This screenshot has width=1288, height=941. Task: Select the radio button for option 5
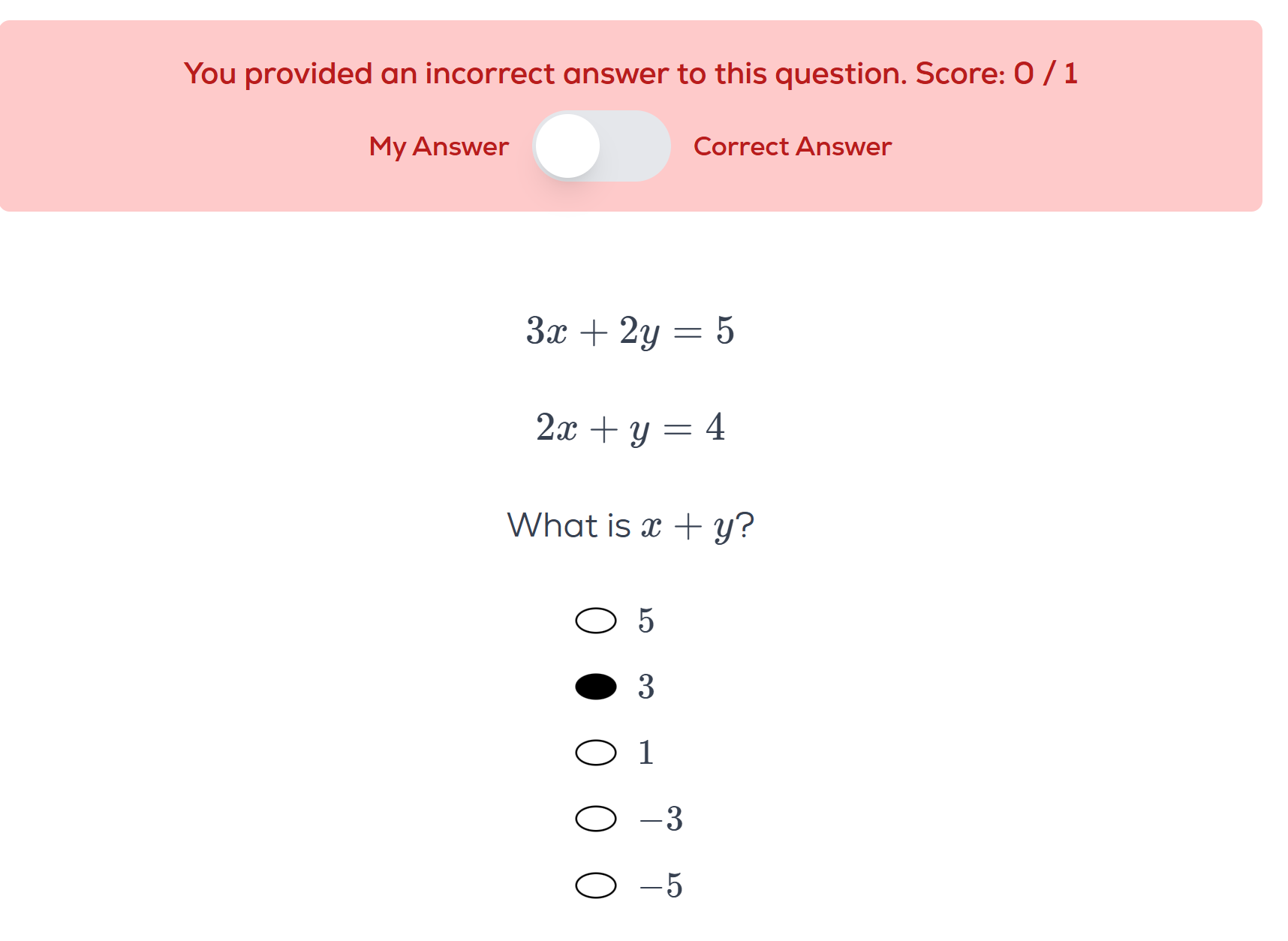pyautogui.click(x=596, y=621)
